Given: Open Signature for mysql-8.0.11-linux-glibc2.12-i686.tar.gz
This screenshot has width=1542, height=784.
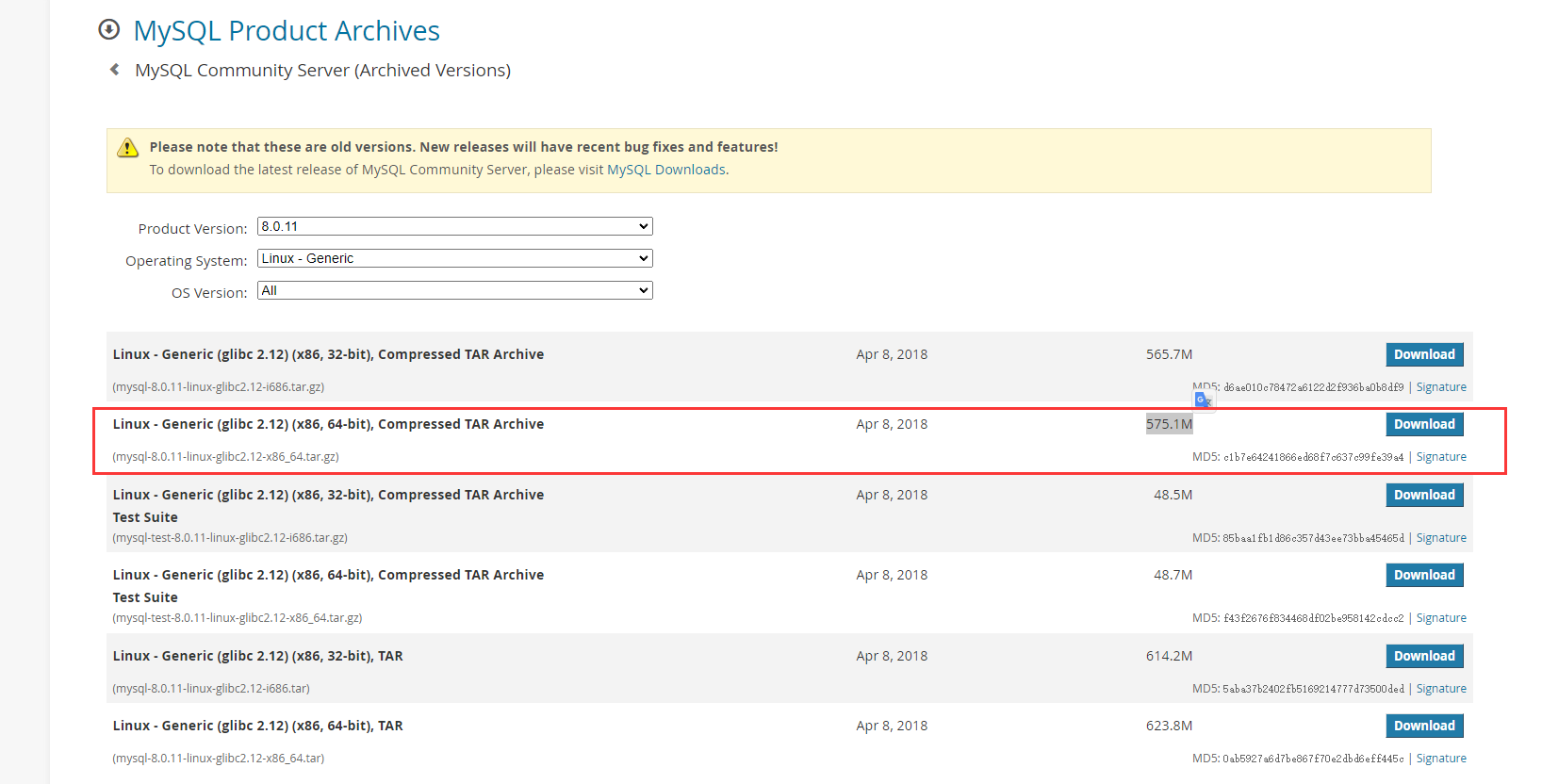Looking at the screenshot, I should (1441, 387).
